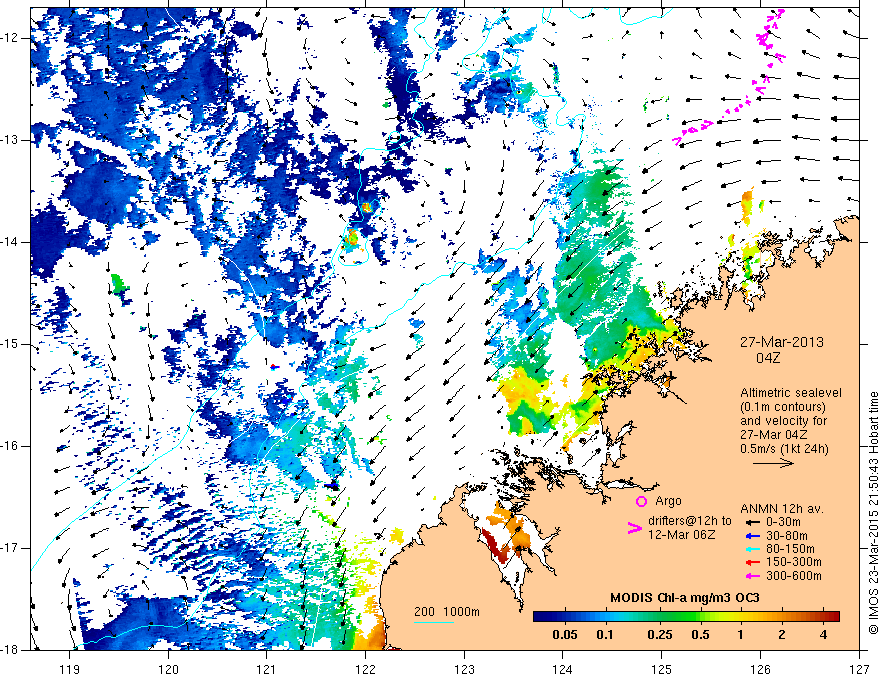Click the cyan 200/1000m contour legend line

click(434, 622)
